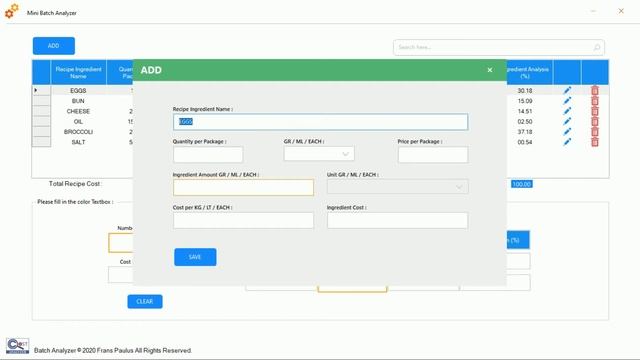Screen dimensions: 640x360
Task: Click the edit pencil icon for BROCCOLI row
Action: [567, 131]
